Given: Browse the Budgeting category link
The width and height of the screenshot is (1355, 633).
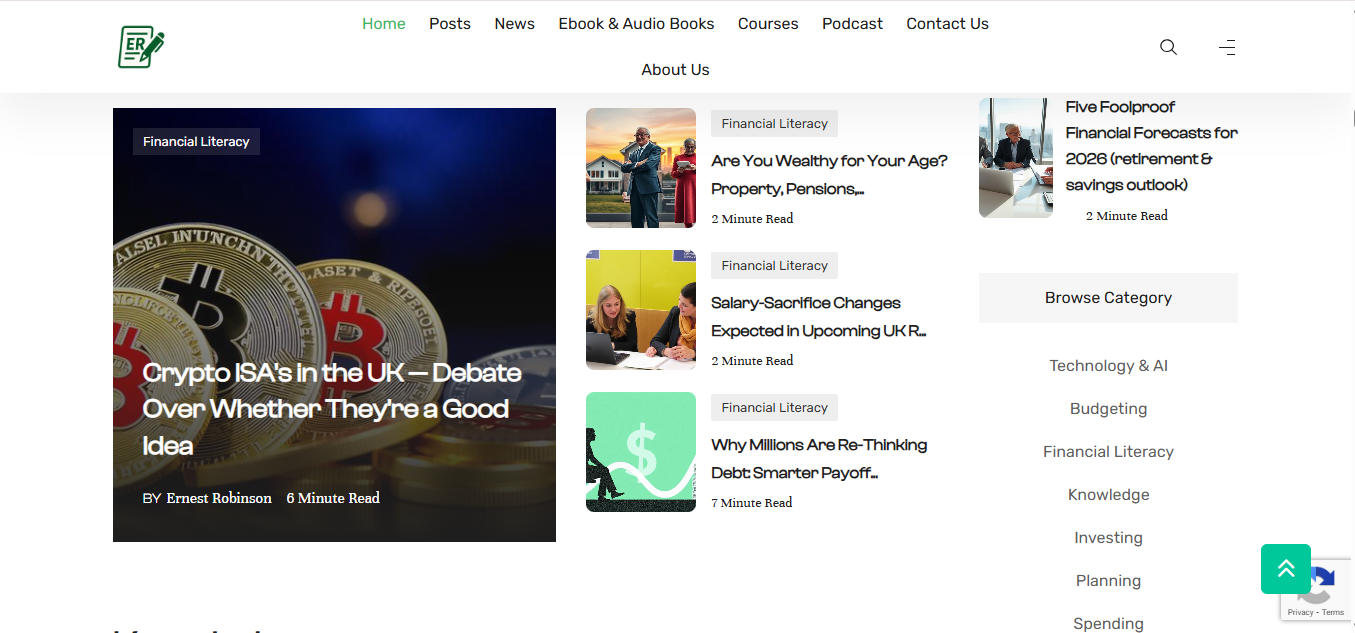Looking at the screenshot, I should click(x=1108, y=409).
